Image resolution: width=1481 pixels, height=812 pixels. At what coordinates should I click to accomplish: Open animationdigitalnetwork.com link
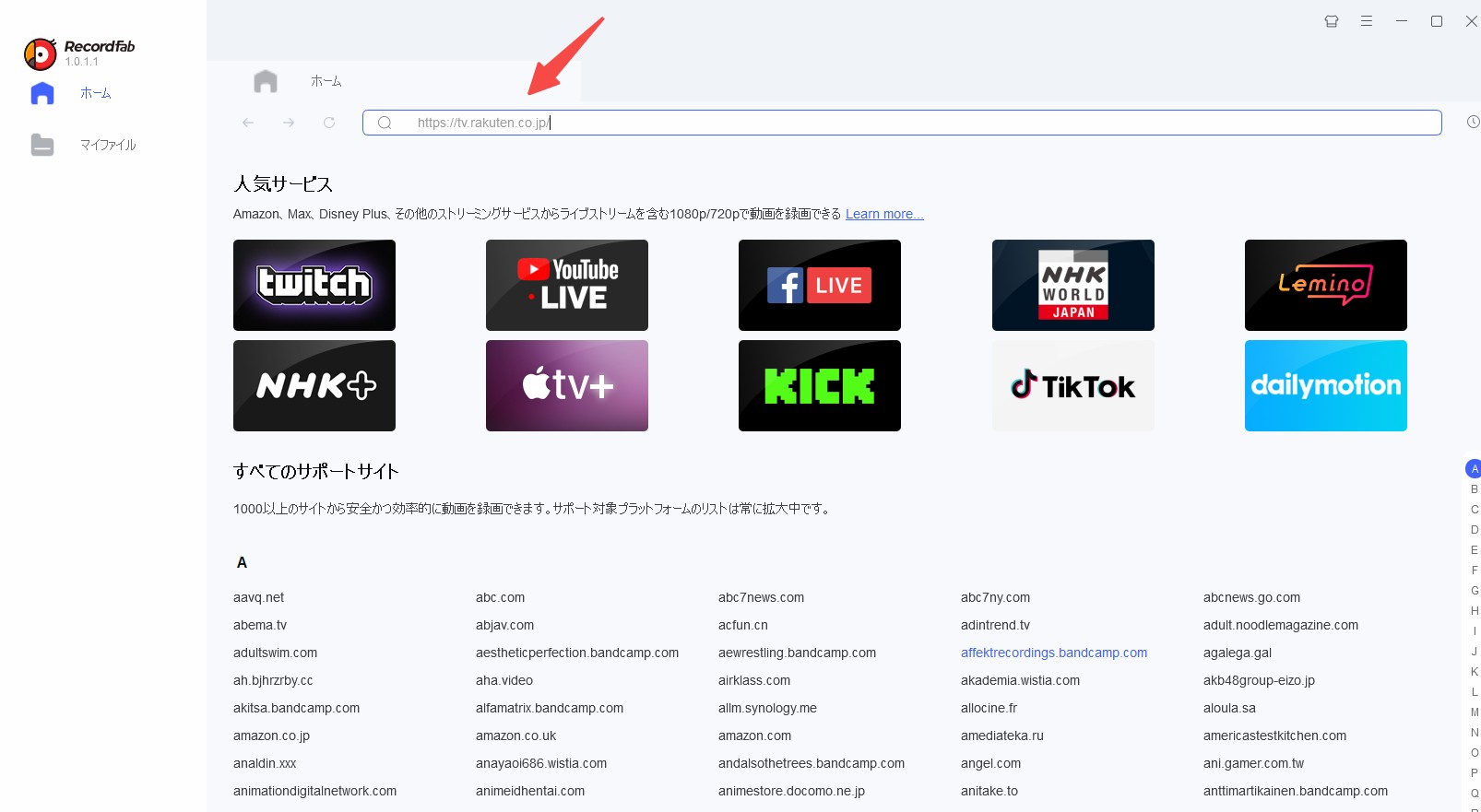pos(314,791)
